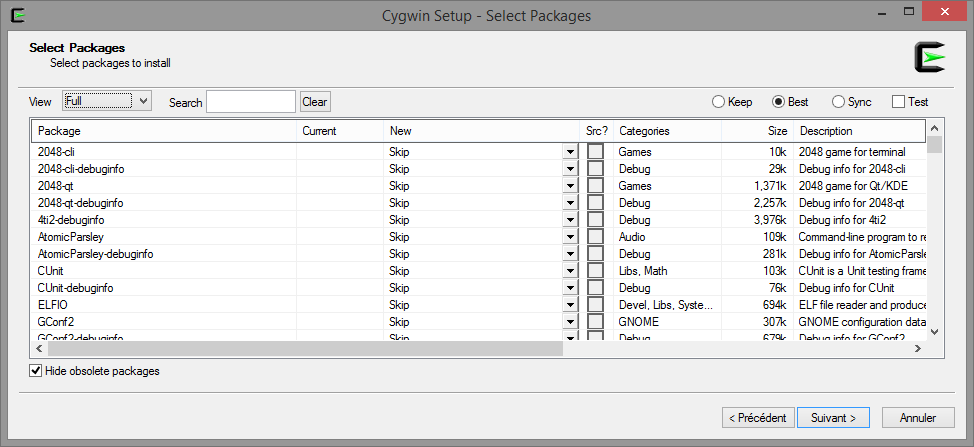This screenshot has width=974, height=447.
Task: Focus the Search input field
Action: (x=251, y=102)
